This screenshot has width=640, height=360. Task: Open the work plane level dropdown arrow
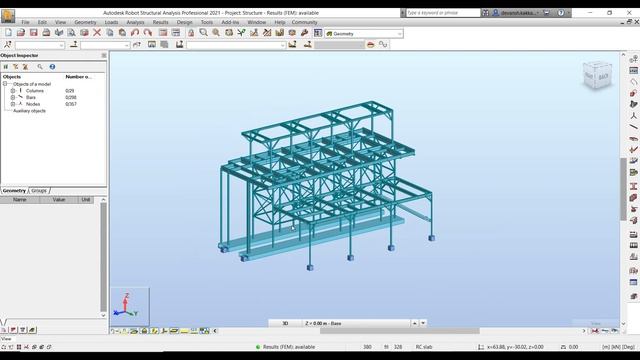[423, 323]
